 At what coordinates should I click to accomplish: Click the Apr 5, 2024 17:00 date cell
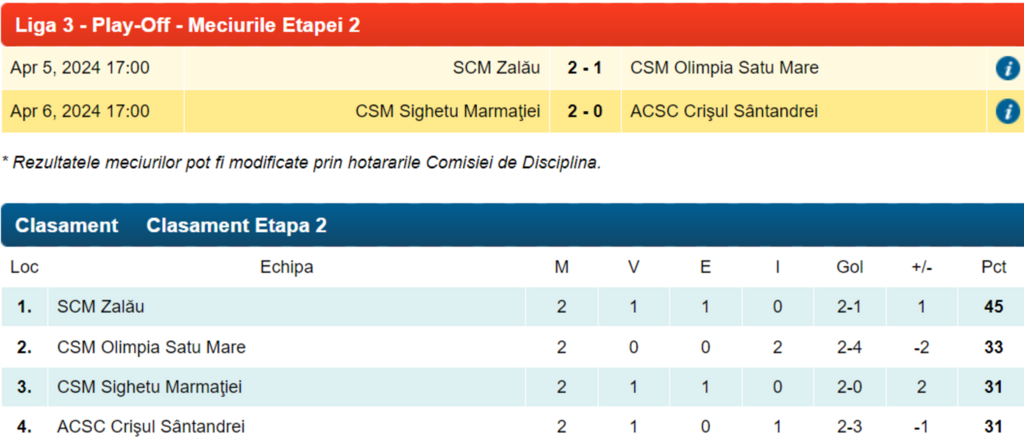(x=80, y=68)
